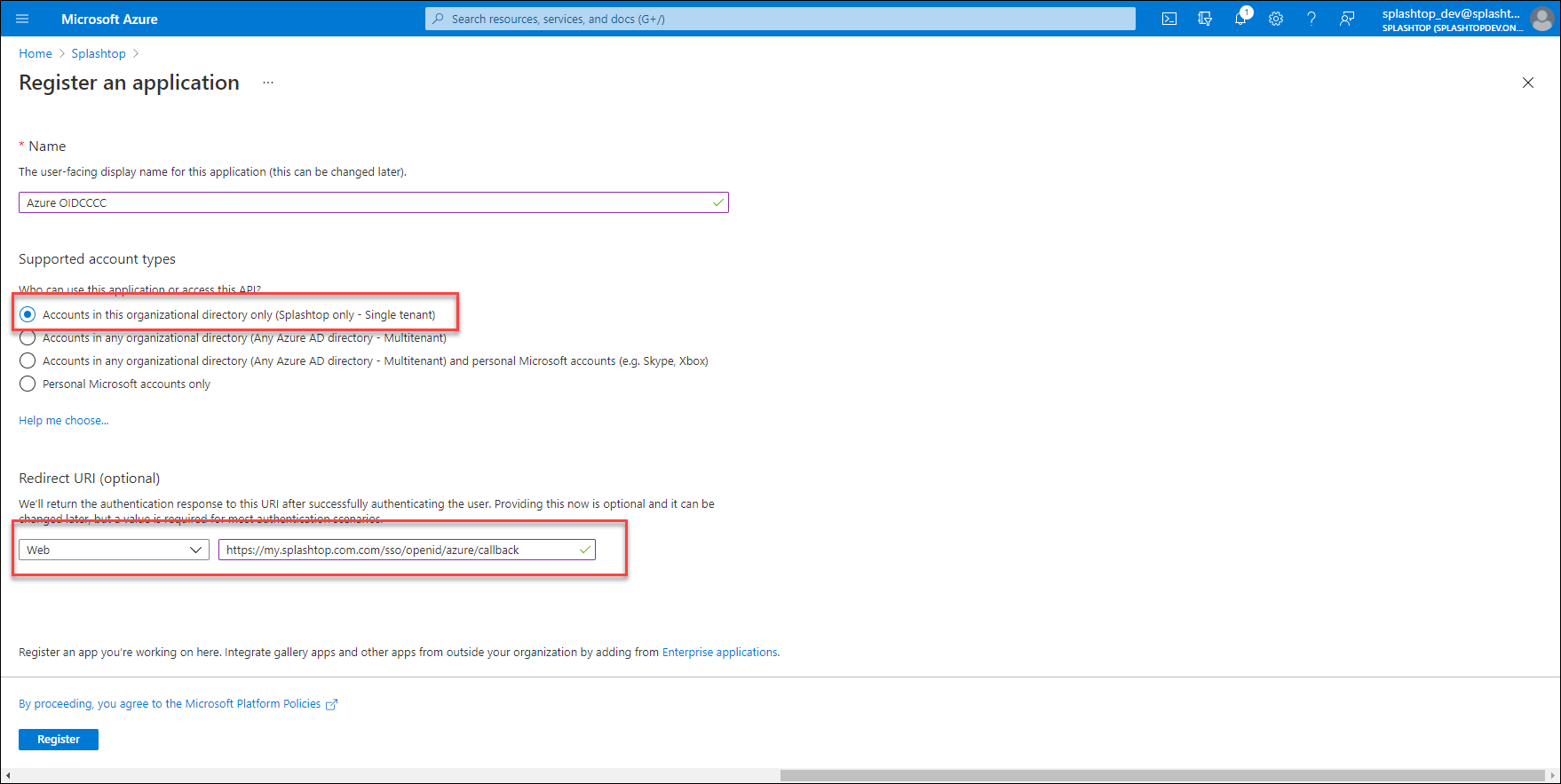This screenshot has width=1561, height=784.
Task: Open the feedback icon
Action: coord(1347,19)
